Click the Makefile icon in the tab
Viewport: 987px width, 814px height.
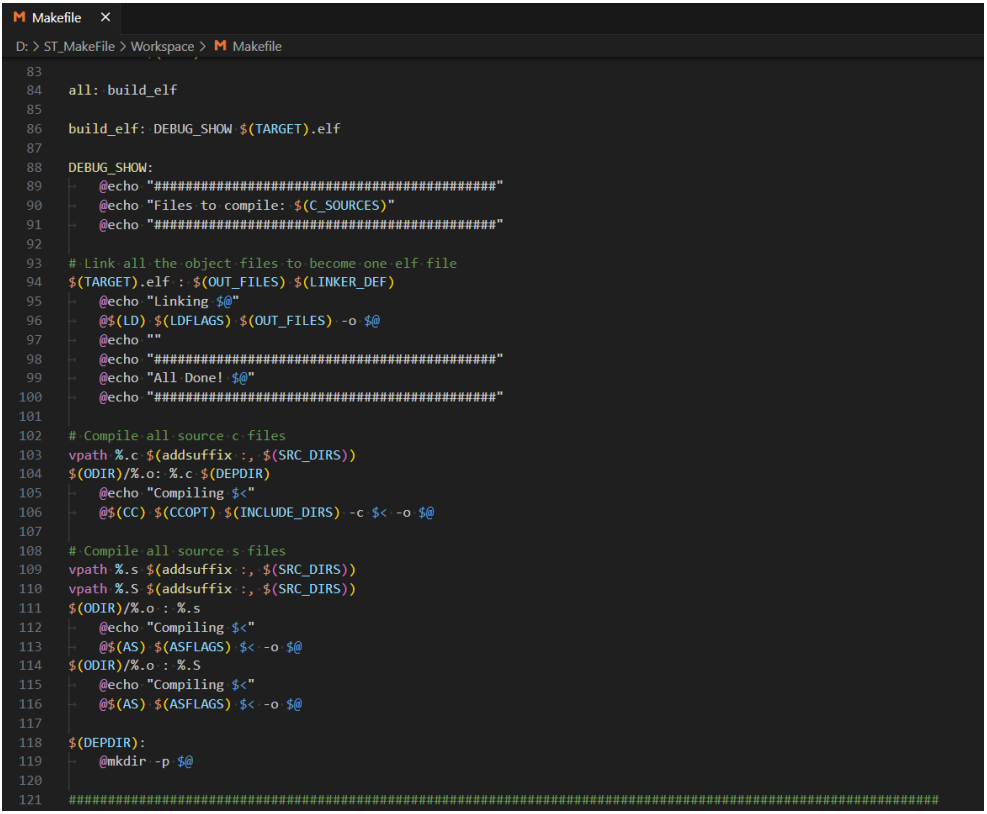pyautogui.click(x=20, y=18)
